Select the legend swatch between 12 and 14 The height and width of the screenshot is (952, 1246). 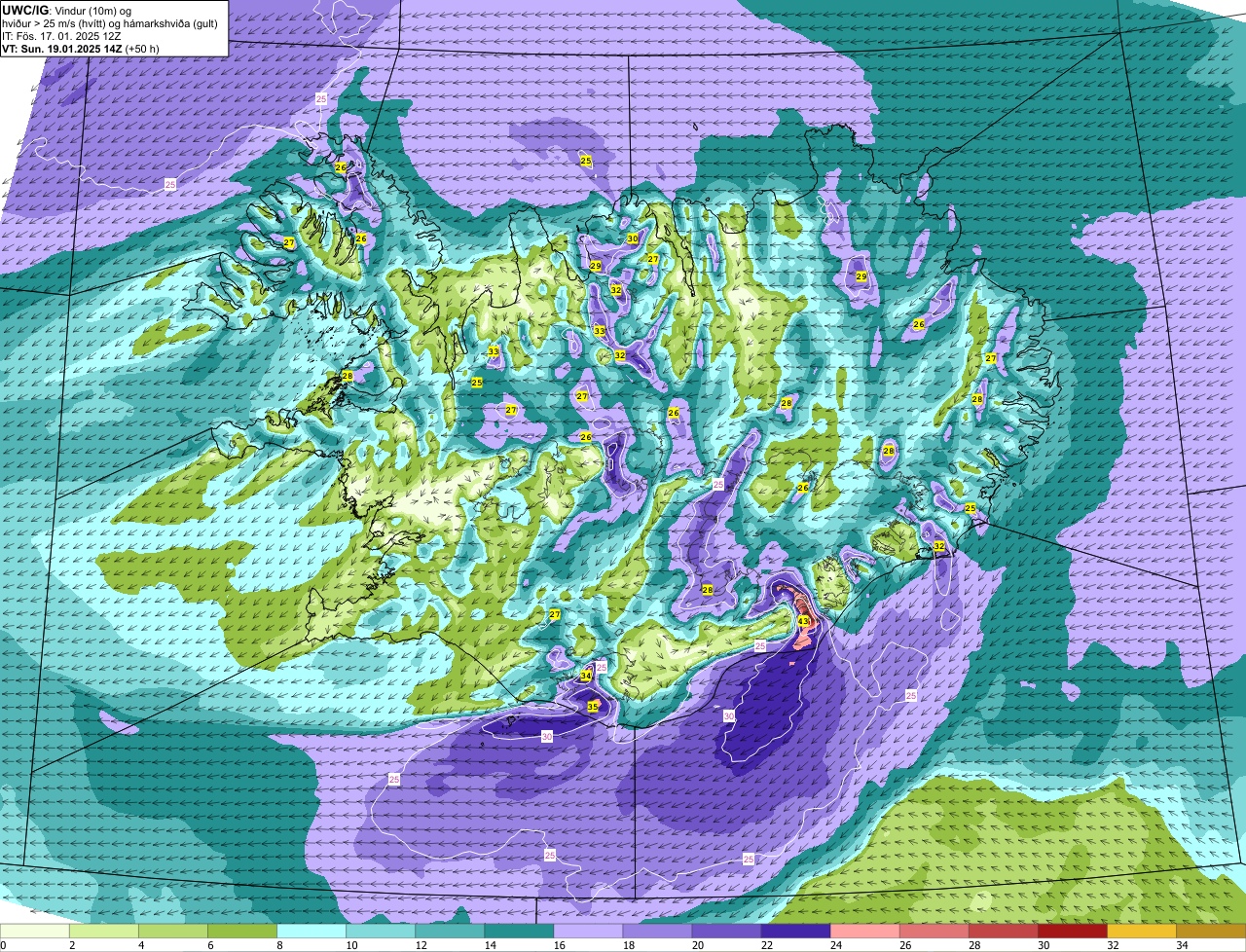point(450,931)
